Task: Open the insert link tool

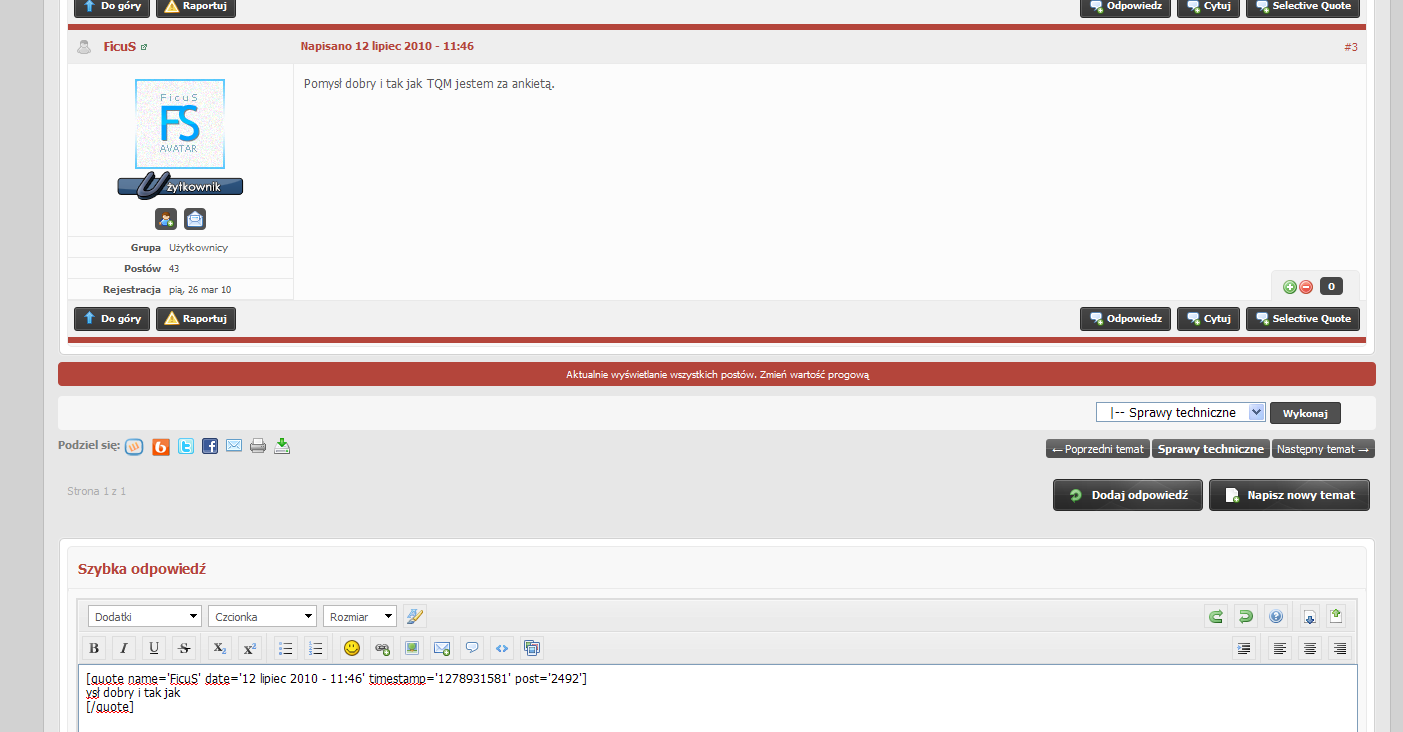Action: (x=381, y=648)
